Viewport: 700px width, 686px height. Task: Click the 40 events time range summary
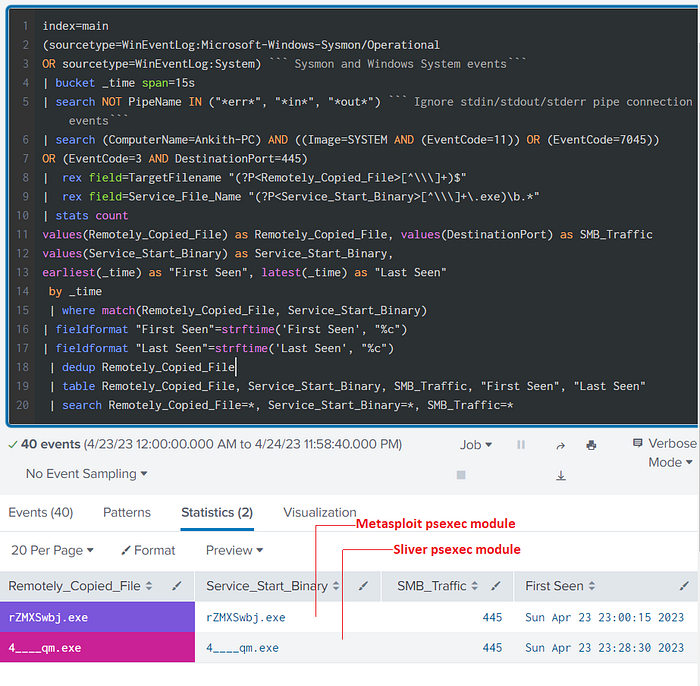pos(211,445)
